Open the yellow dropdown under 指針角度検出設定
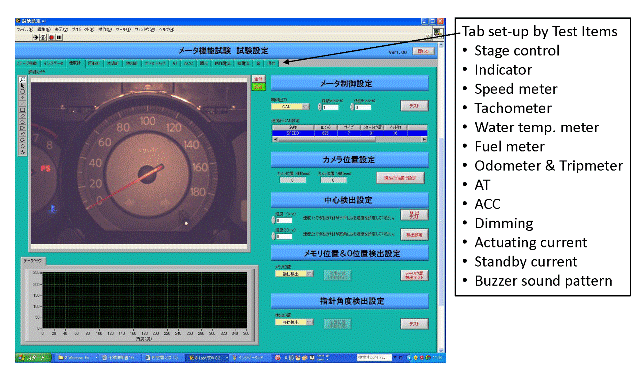 click(x=294, y=322)
